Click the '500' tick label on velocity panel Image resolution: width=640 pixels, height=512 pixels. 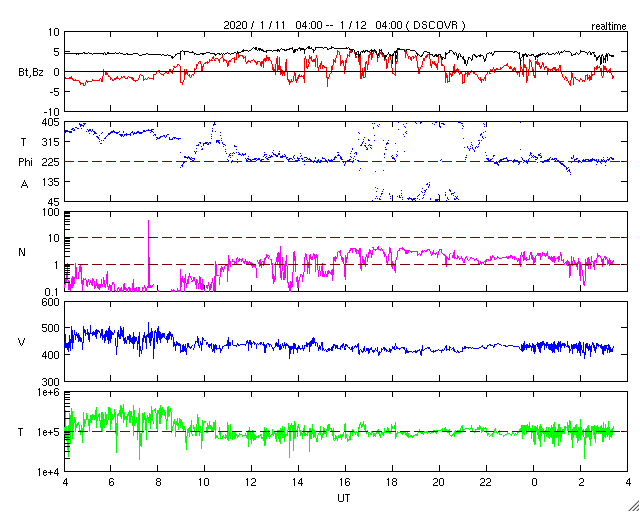point(51,329)
